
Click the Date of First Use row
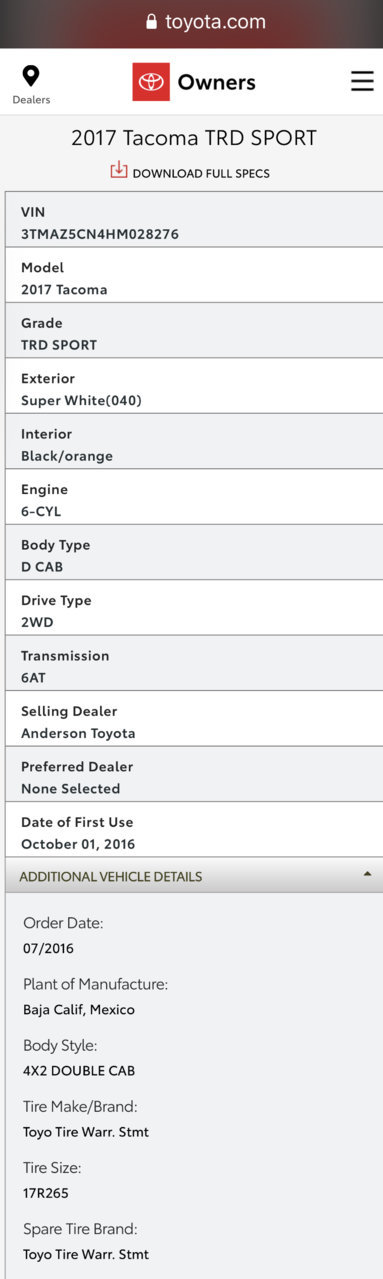[194, 830]
